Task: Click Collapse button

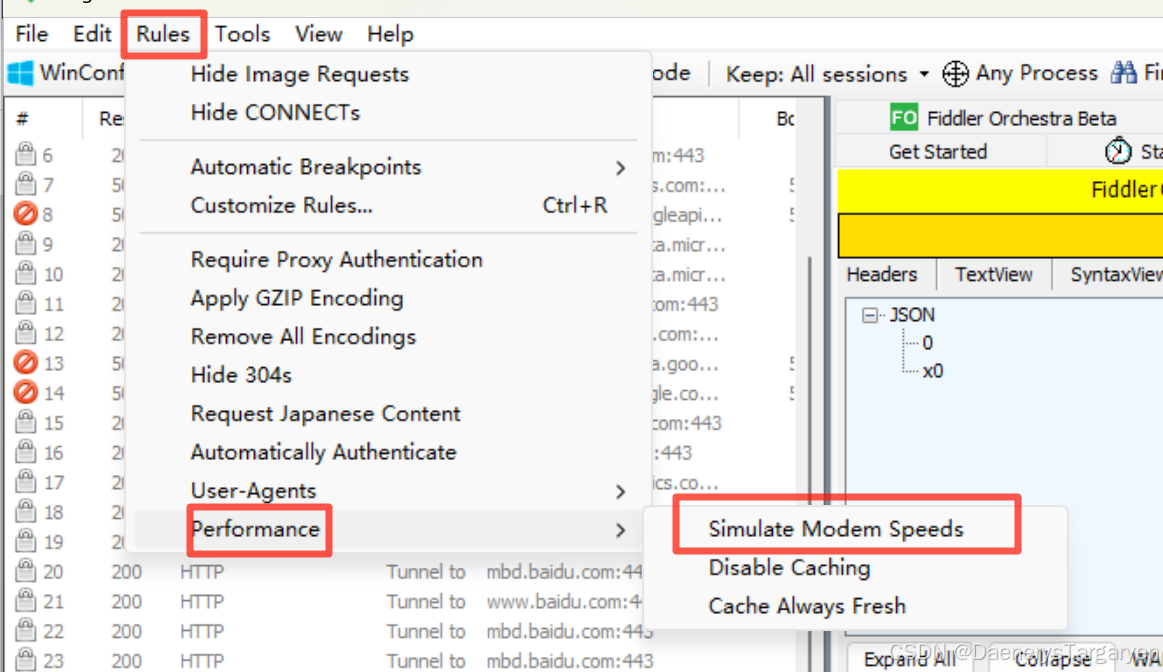Action: coord(1053,659)
